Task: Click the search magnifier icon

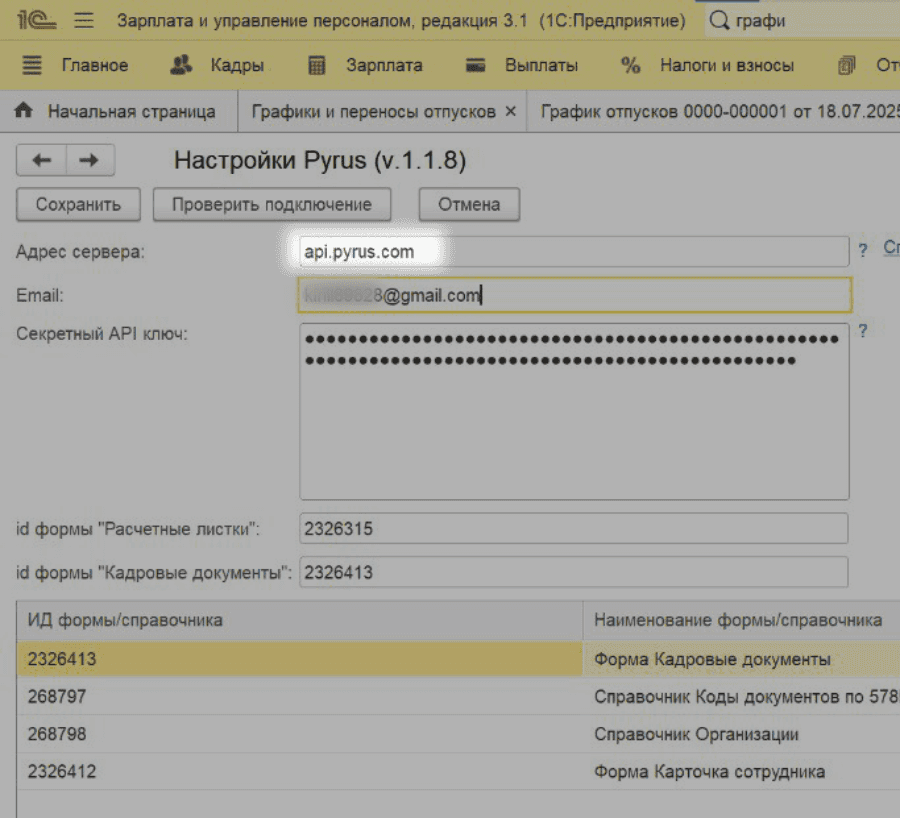Action: pos(719,20)
